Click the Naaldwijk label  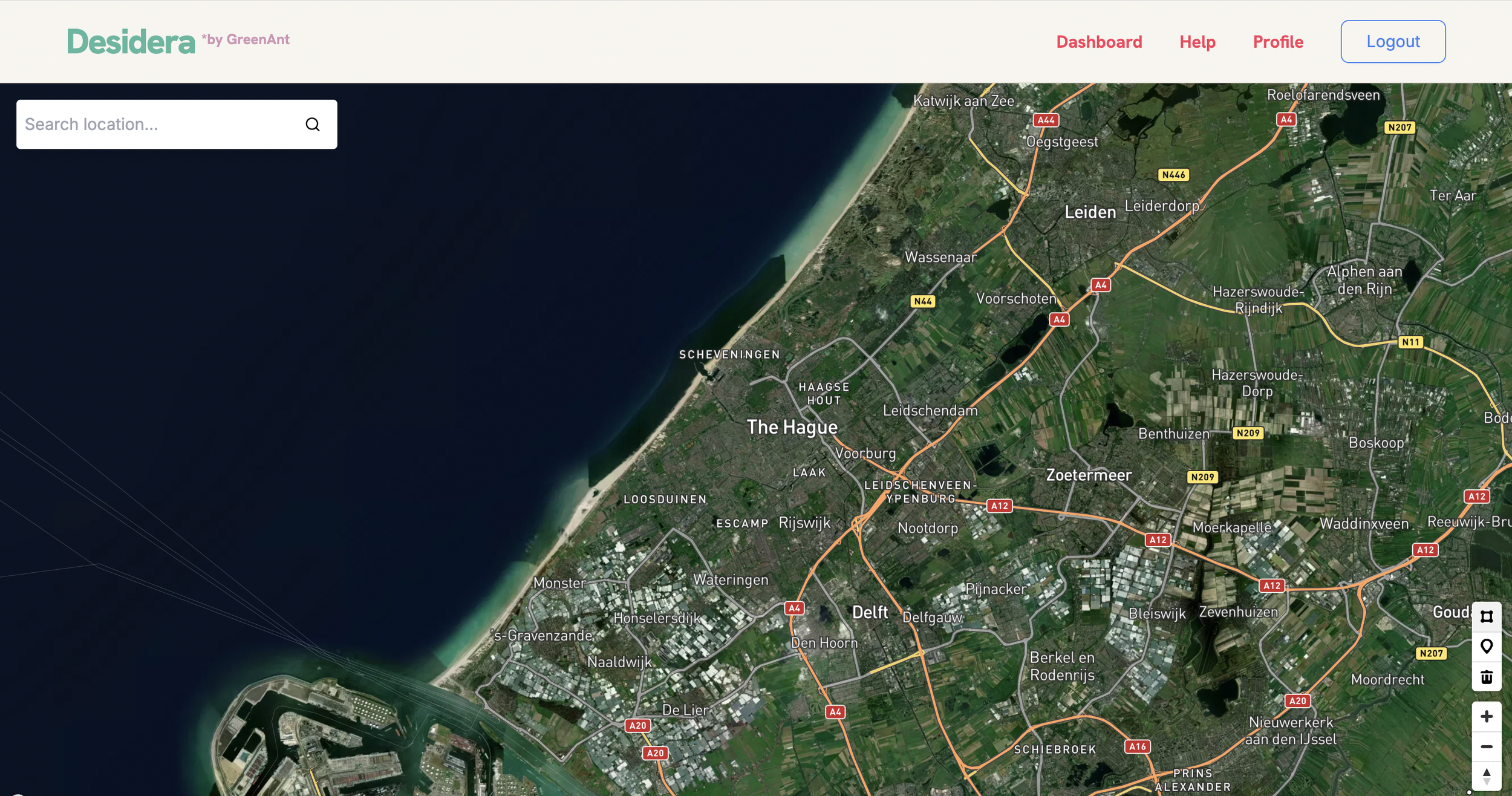619,662
